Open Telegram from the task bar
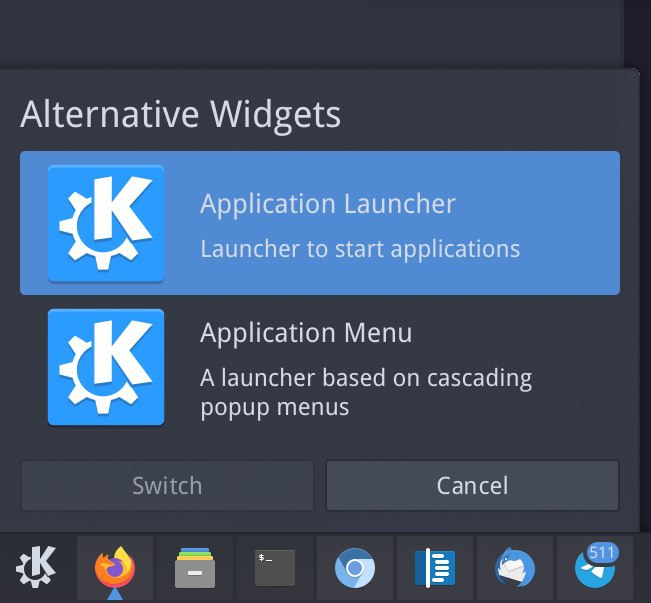The width and height of the screenshot is (651, 603). pyautogui.click(x=595, y=569)
